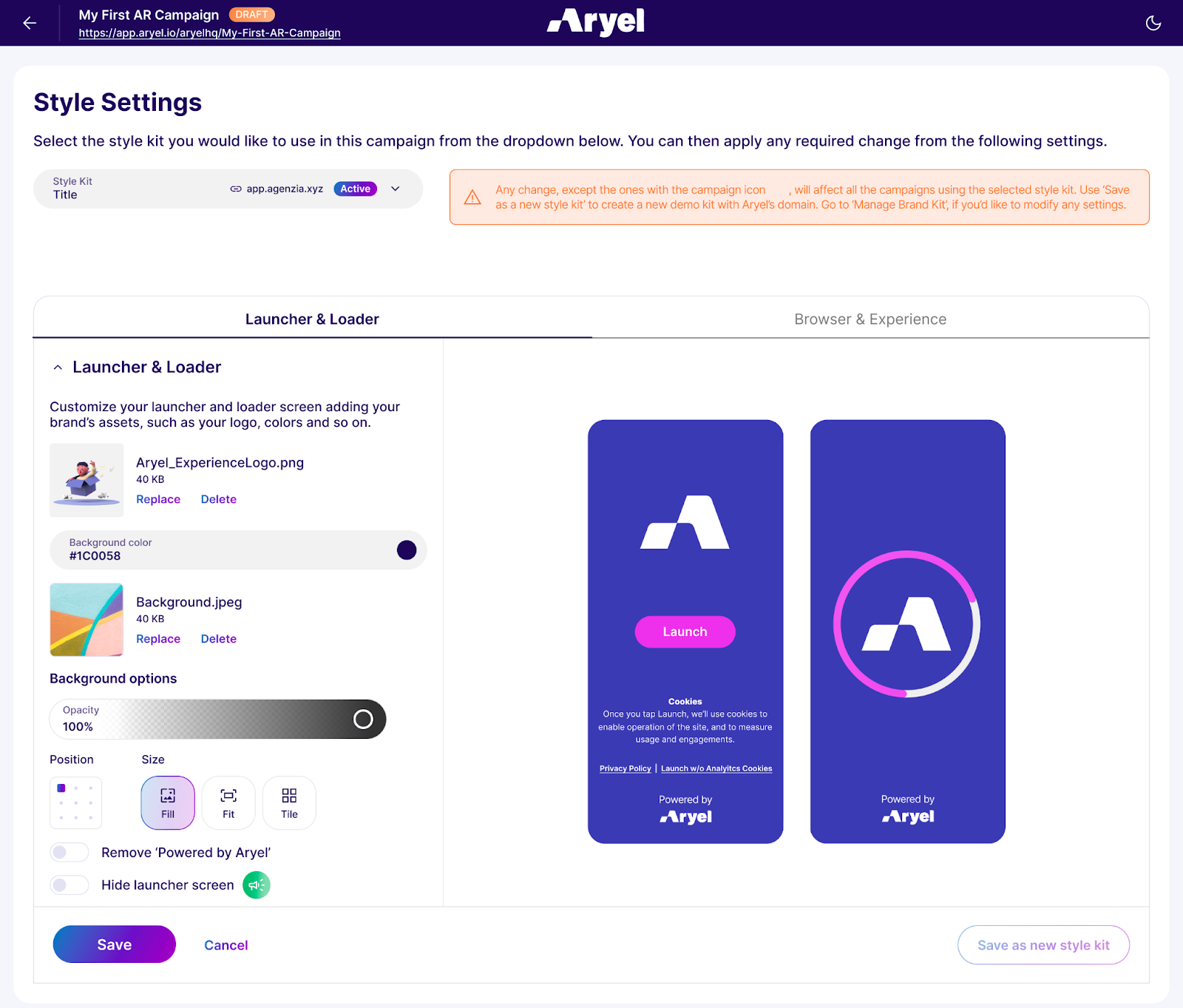Click the link icon beside app.agenzia.xyz
This screenshot has width=1183, height=1008.
coord(236,189)
